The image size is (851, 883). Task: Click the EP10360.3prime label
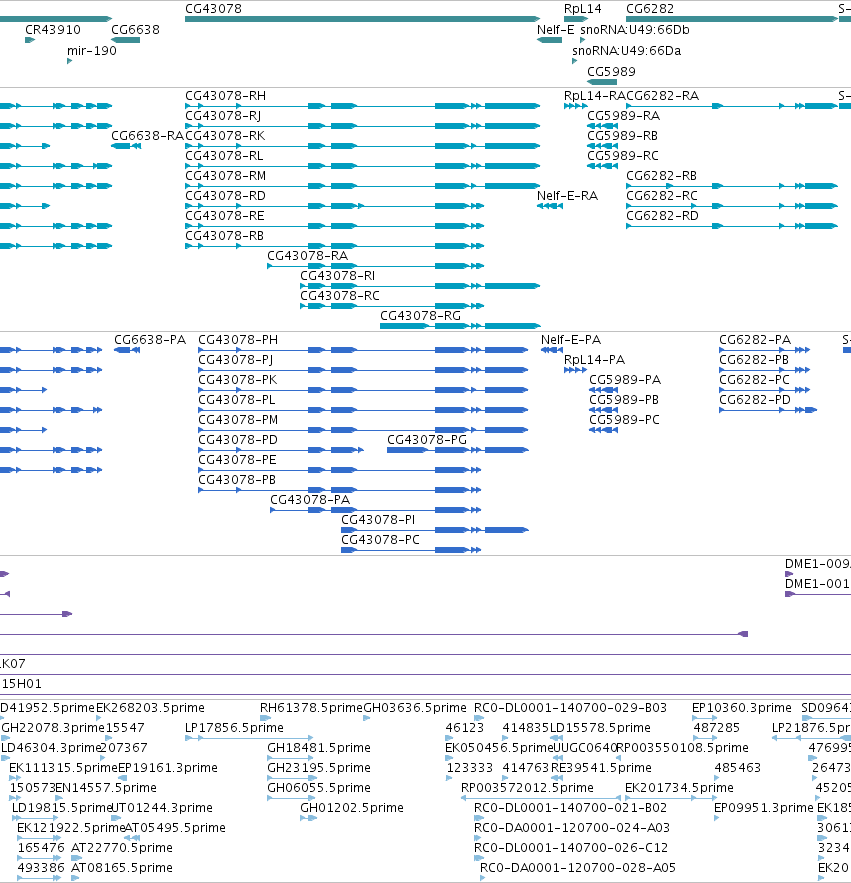pyautogui.click(x=742, y=708)
